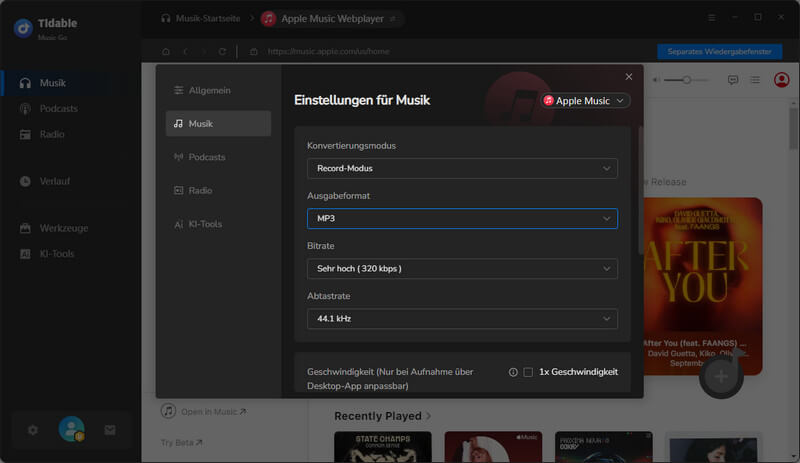Open the title bar hamburger menu
The width and height of the screenshot is (800, 463).
(712, 18)
